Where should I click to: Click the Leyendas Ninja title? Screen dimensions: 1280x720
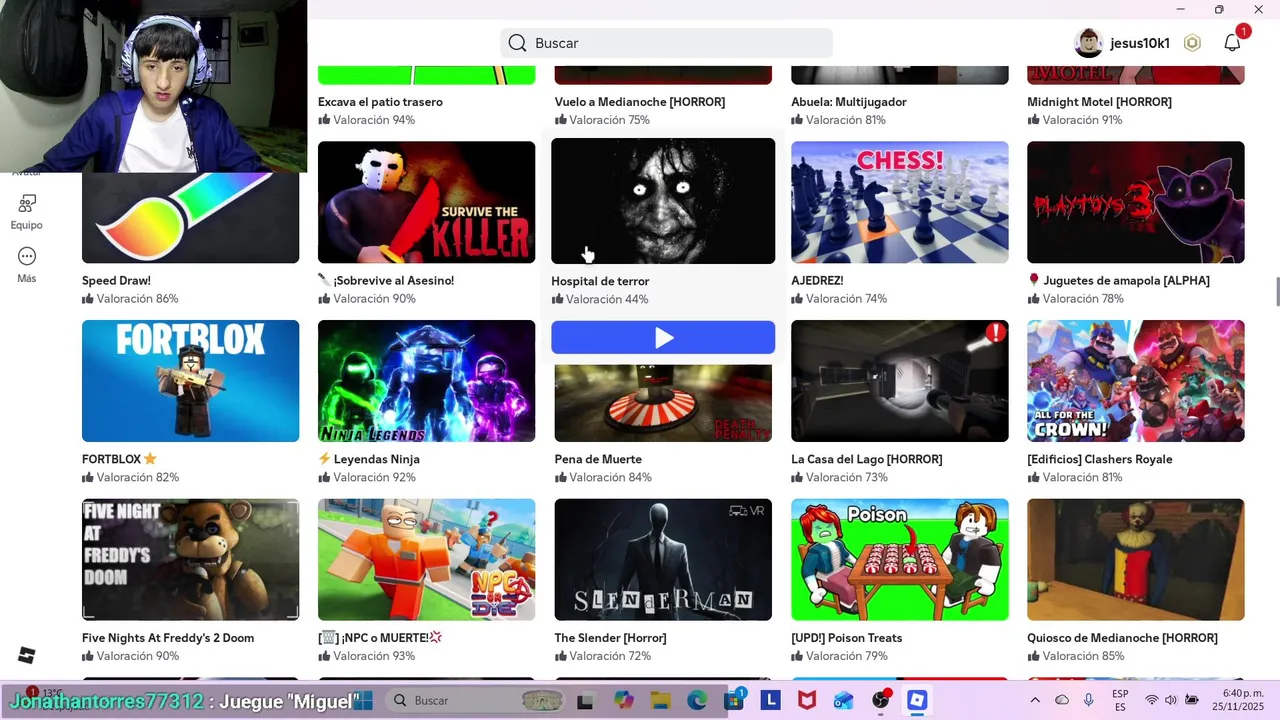coord(369,459)
